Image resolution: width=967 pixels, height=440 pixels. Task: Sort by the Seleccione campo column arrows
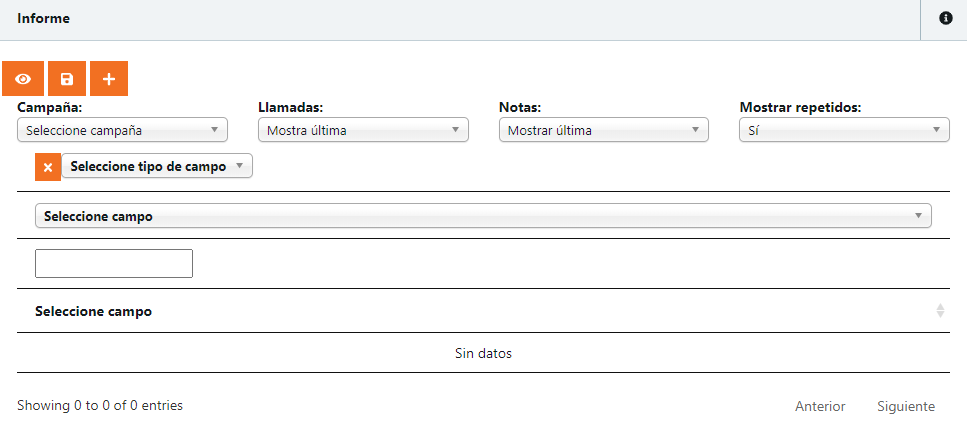click(x=940, y=311)
